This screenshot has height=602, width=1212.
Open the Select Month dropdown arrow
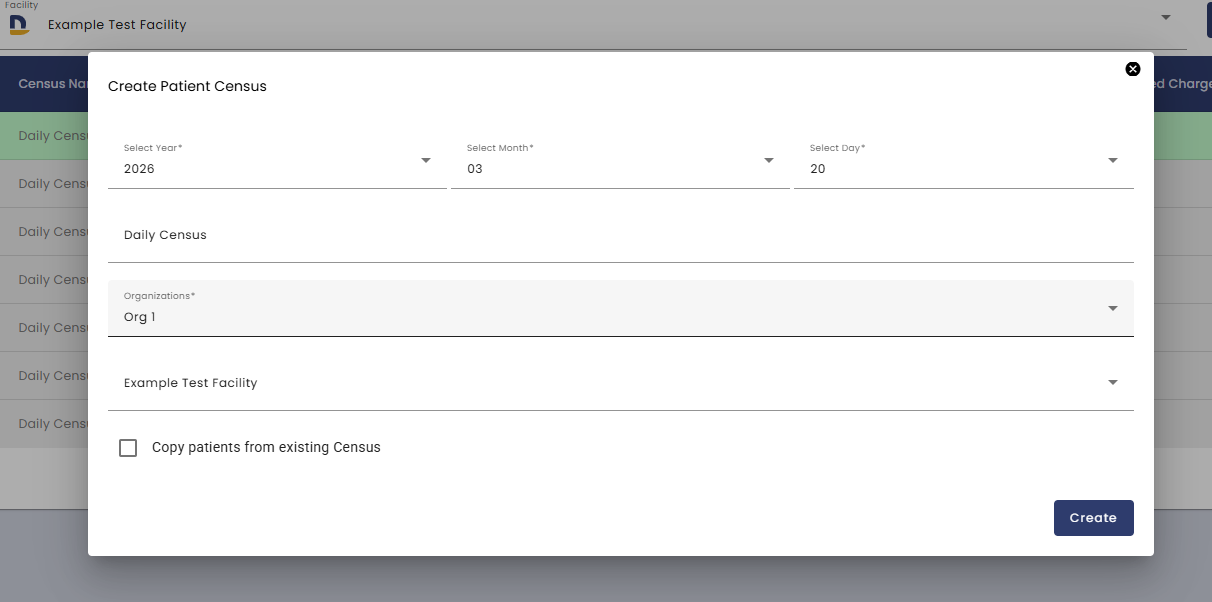tap(769, 160)
